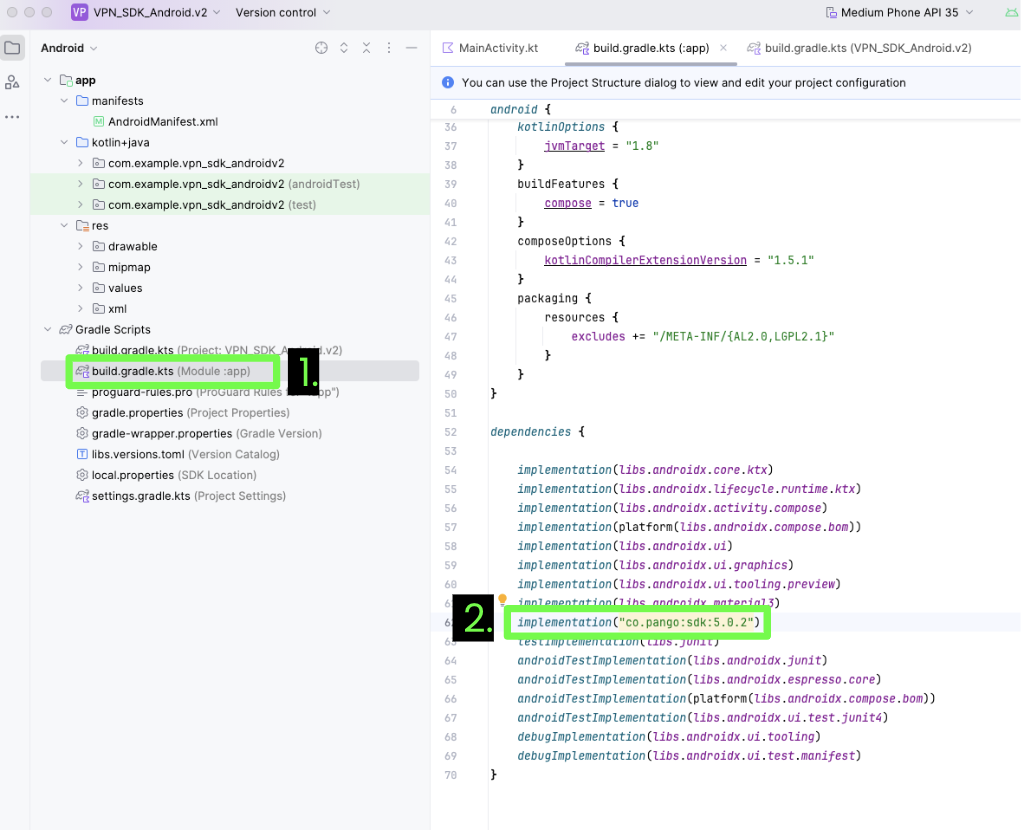Open Project panel options three-dot menu
1022x830 pixels.
[x=389, y=48]
